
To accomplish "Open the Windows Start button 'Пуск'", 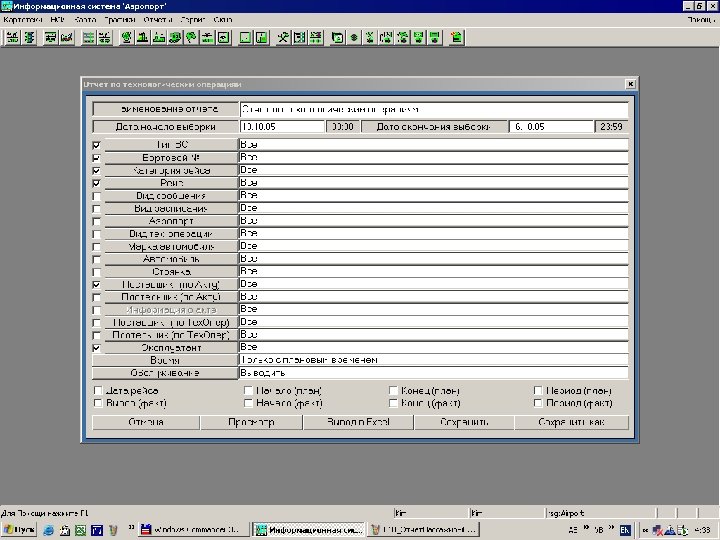I will pyautogui.click(x=20, y=528).
